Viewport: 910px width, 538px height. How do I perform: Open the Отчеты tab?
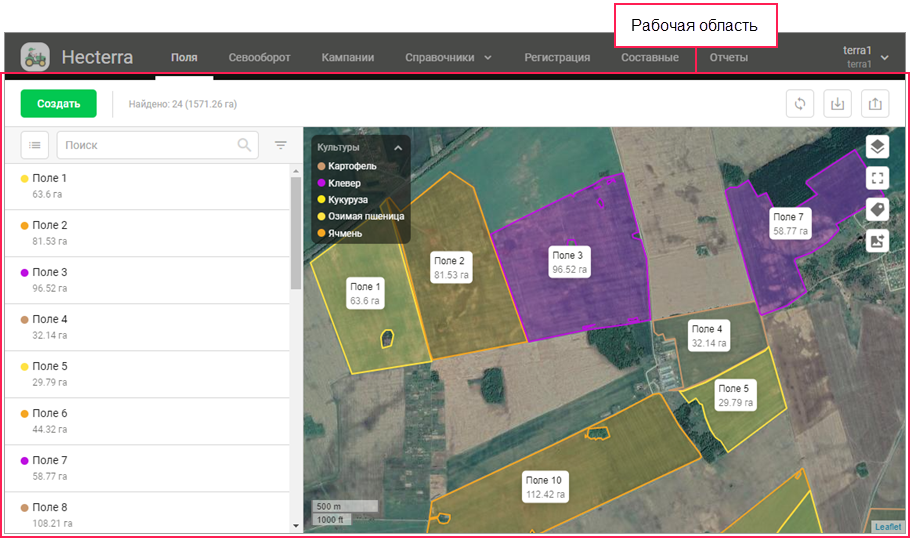click(x=728, y=58)
